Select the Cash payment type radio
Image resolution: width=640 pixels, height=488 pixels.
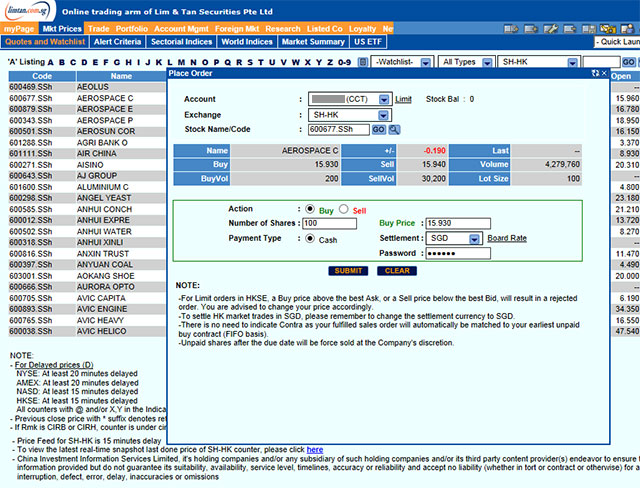click(x=310, y=238)
